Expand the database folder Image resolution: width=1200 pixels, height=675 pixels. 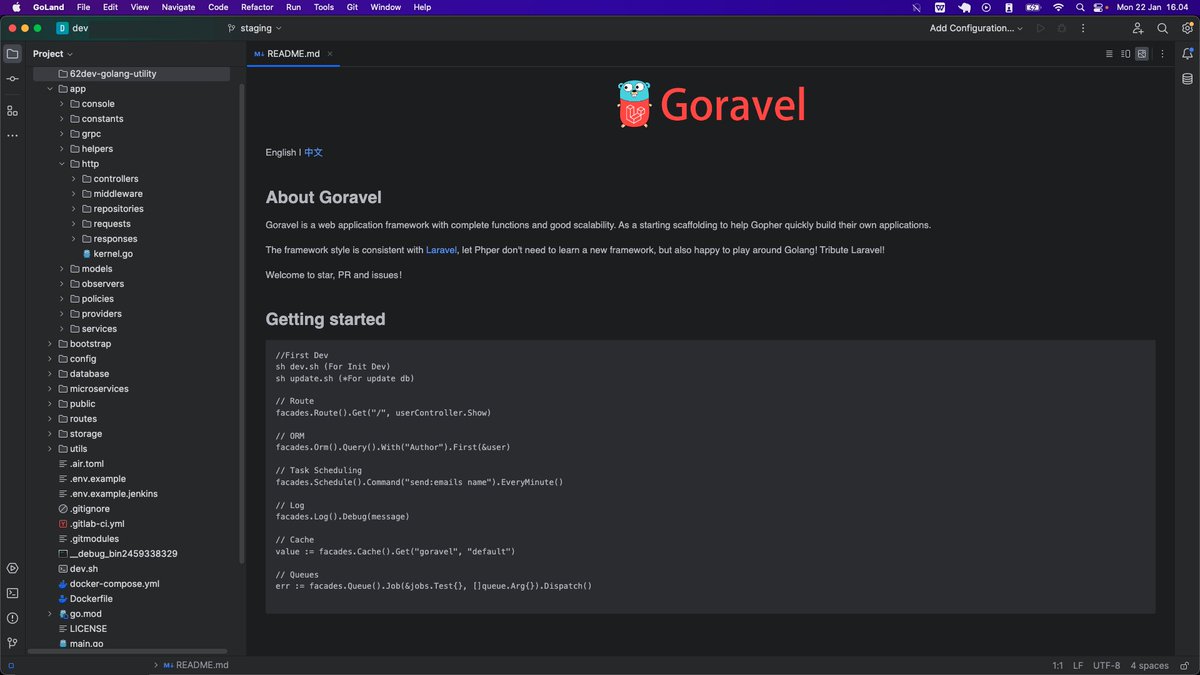[50, 374]
